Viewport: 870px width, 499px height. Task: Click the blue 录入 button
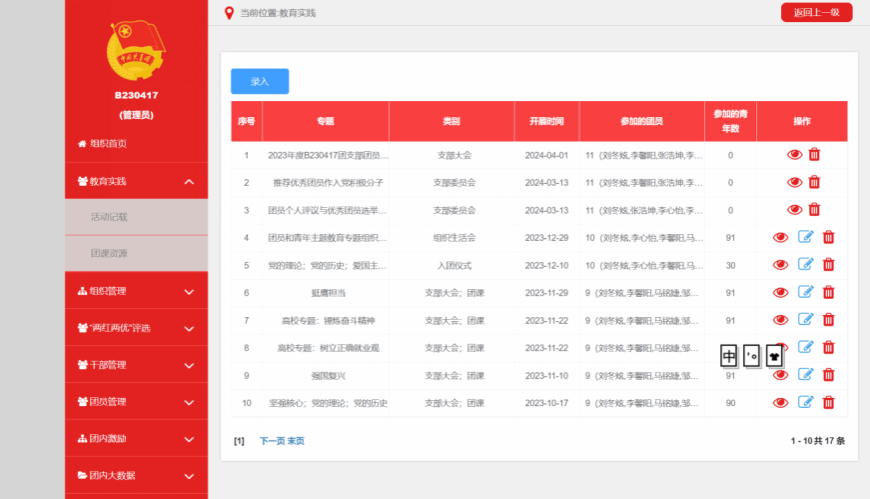pos(259,81)
